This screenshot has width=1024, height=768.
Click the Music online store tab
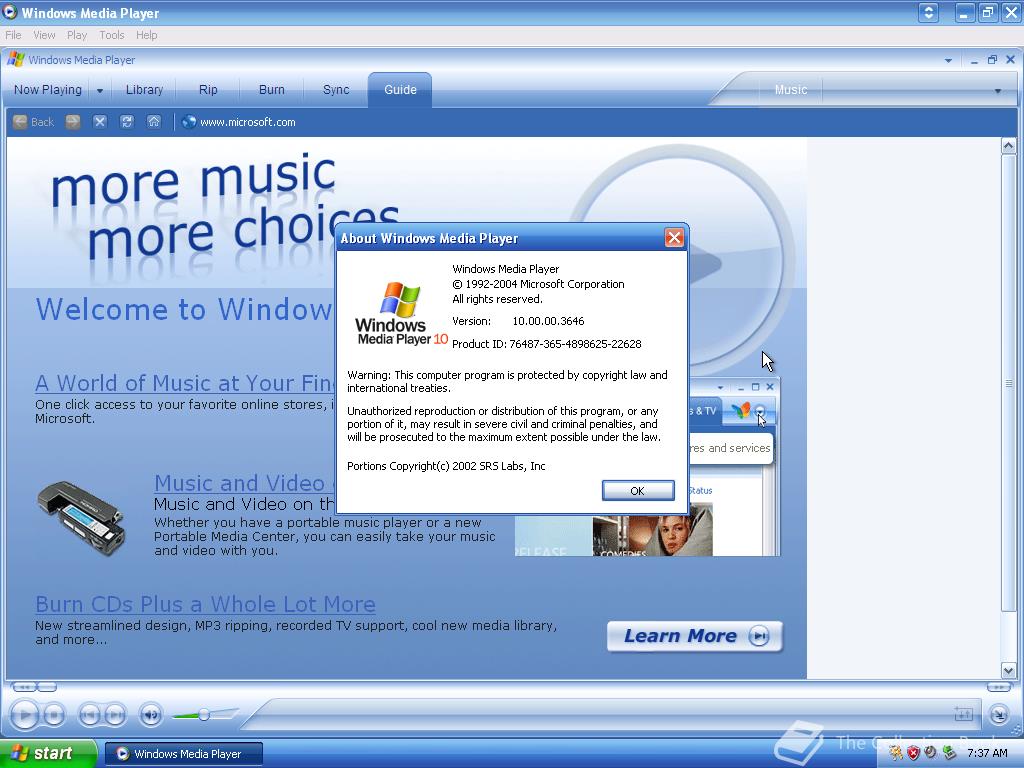(x=791, y=90)
